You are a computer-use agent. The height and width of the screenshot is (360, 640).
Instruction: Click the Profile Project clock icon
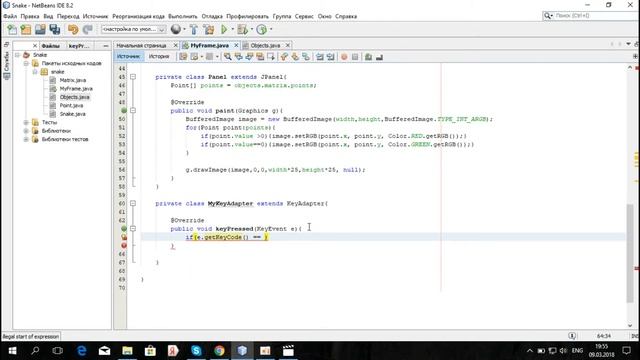click(262, 29)
